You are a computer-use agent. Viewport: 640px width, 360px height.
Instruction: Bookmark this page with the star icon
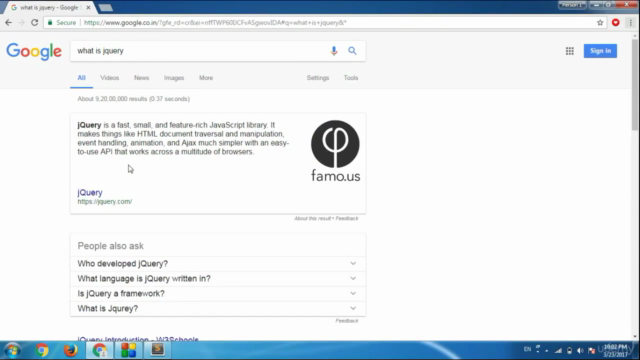point(600,22)
